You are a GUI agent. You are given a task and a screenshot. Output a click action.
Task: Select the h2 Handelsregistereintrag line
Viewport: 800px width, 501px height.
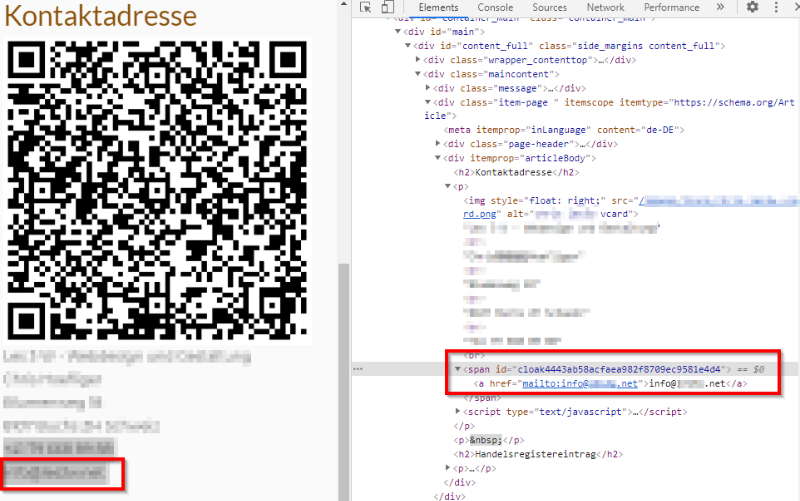pos(538,454)
